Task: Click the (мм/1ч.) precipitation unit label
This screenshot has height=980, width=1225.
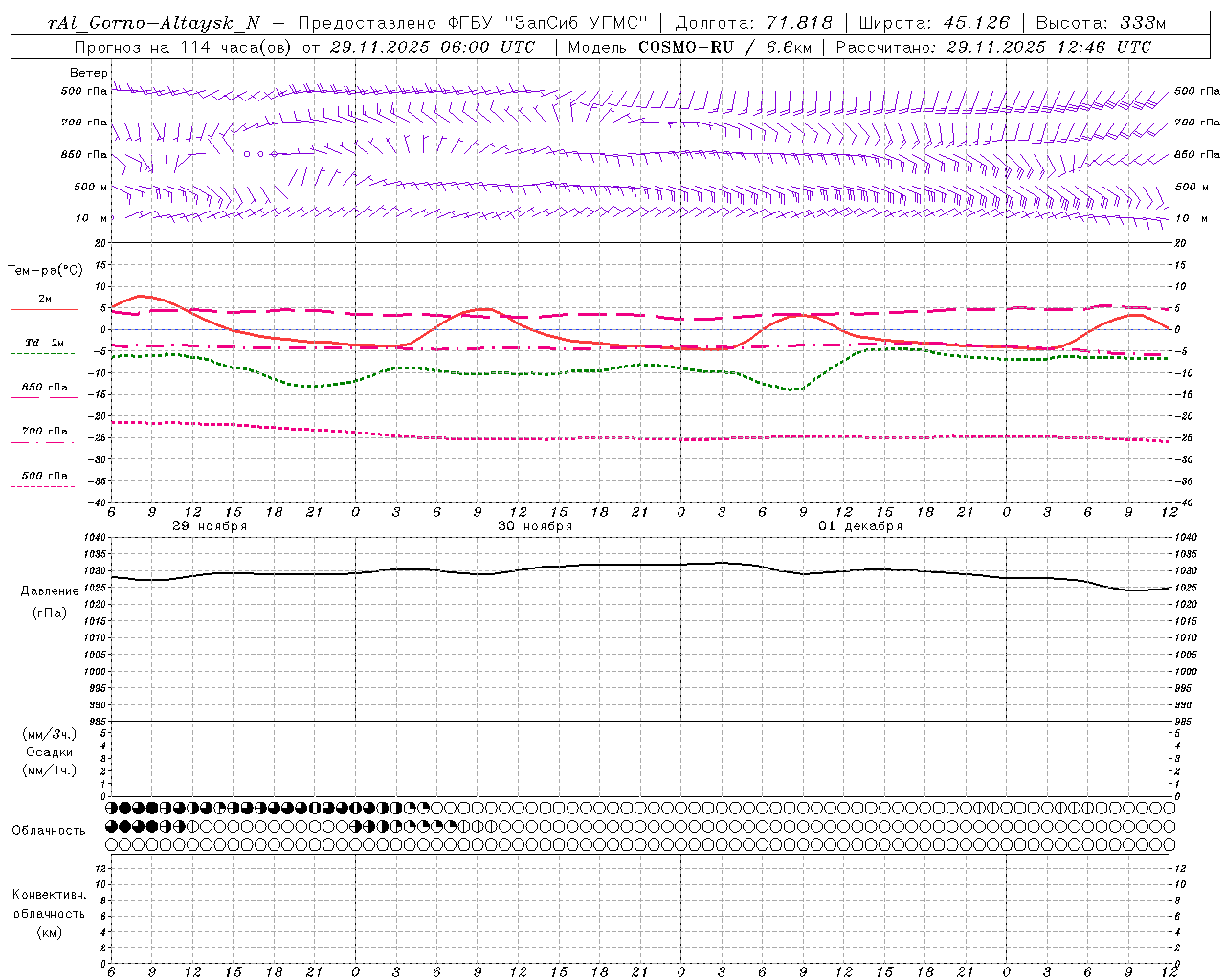Action: pyautogui.click(x=50, y=770)
